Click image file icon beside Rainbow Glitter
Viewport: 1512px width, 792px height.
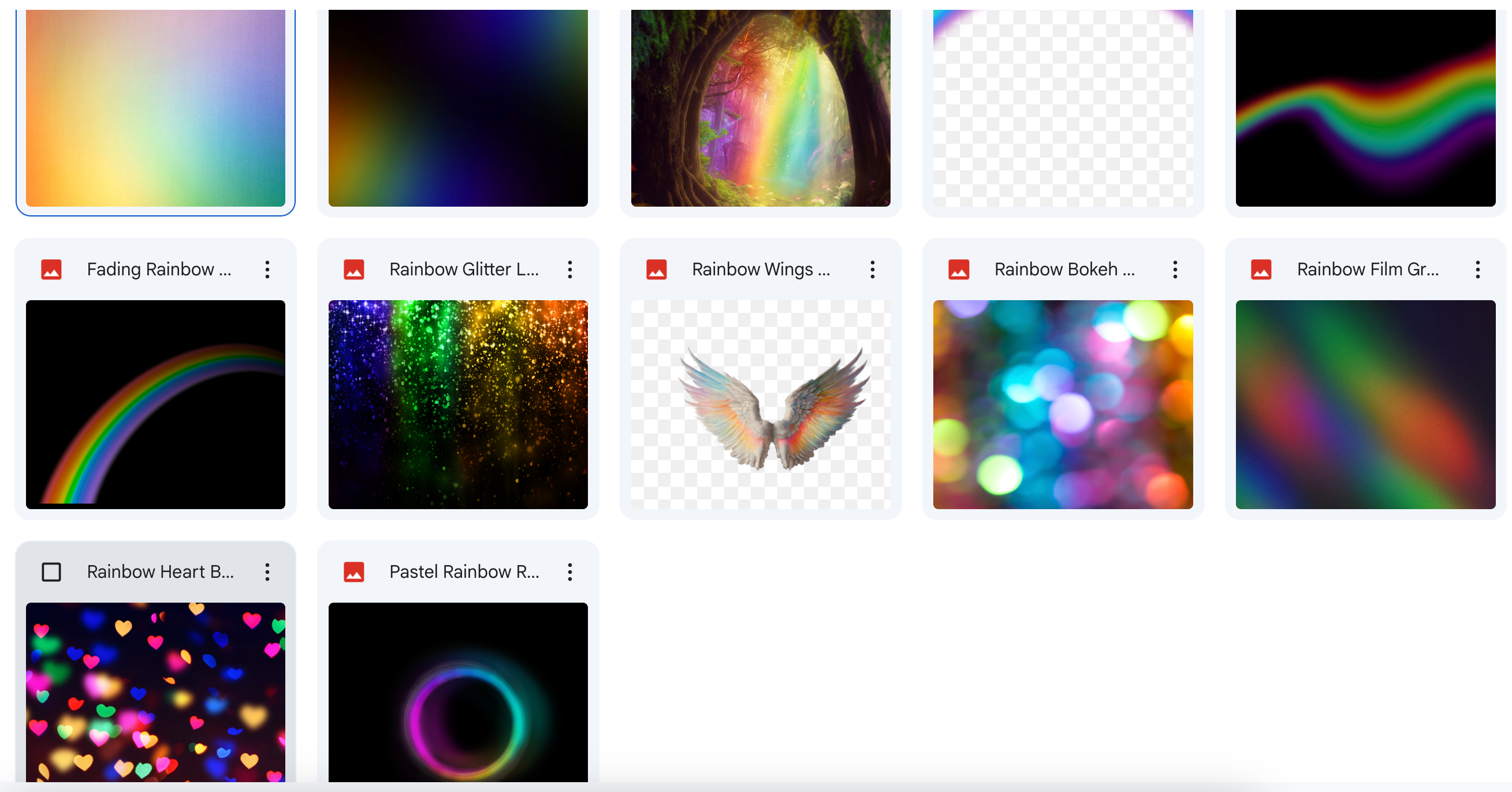tap(353, 269)
